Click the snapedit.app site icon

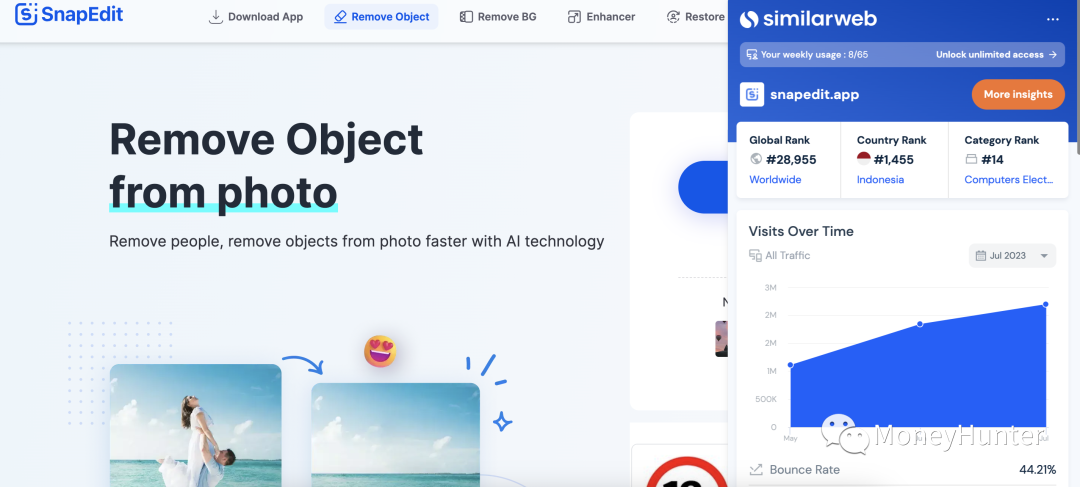click(x=751, y=94)
